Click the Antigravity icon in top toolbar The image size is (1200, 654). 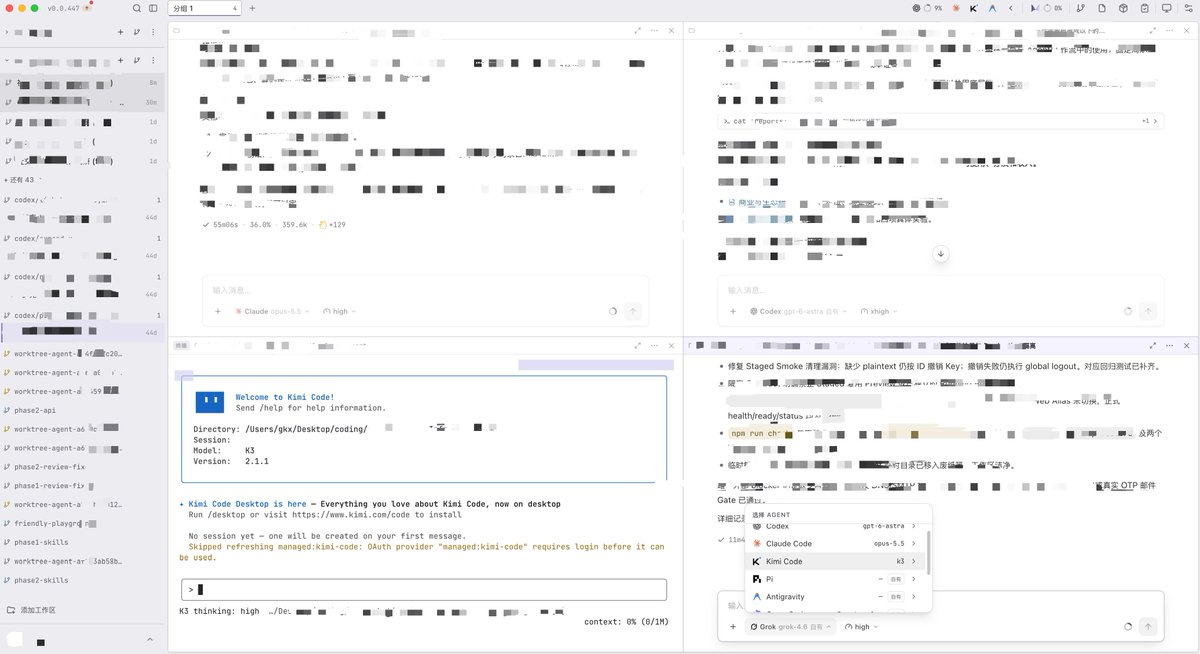[x=992, y=8]
